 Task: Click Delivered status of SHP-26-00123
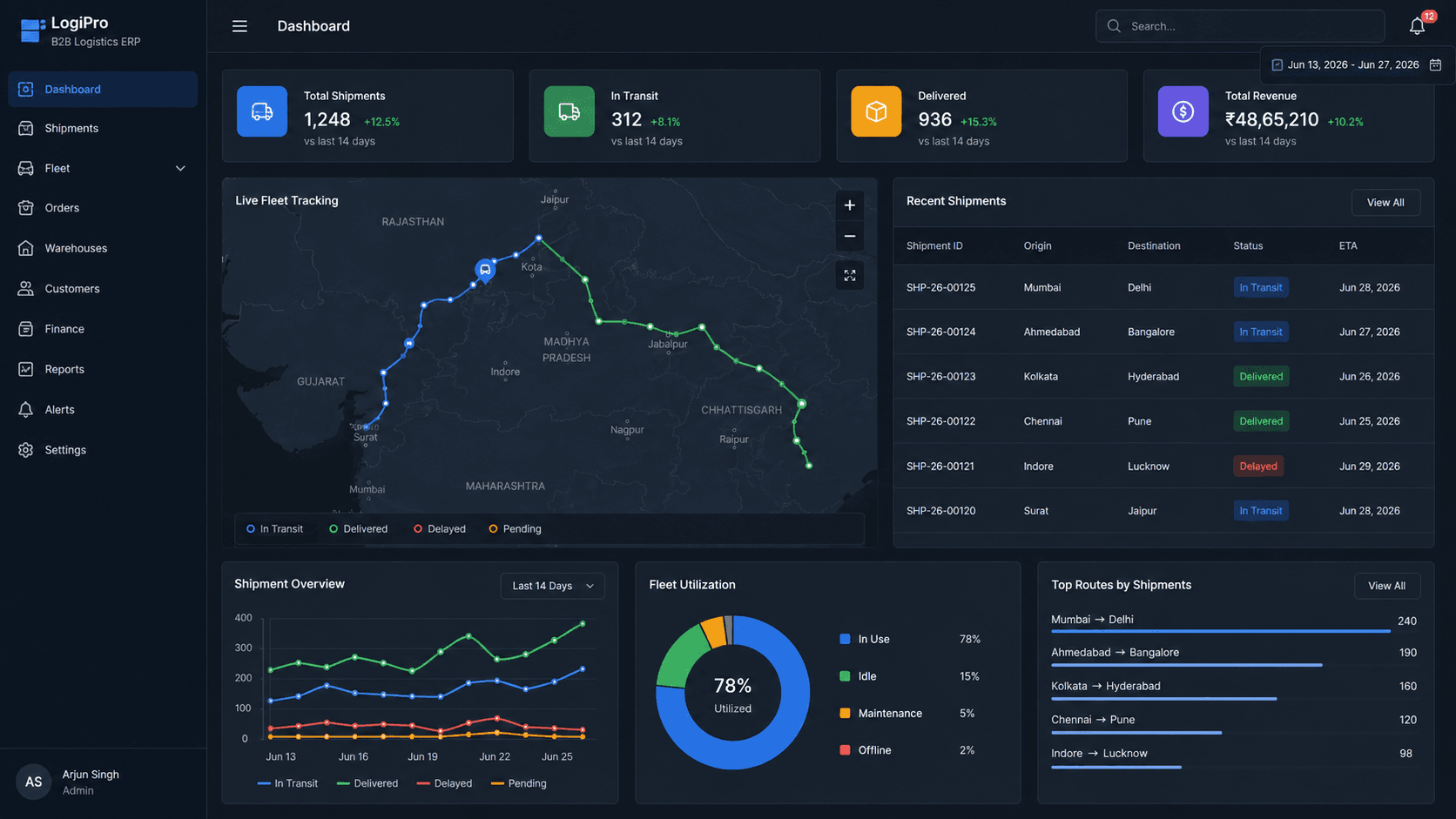(x=1261, y=377)
